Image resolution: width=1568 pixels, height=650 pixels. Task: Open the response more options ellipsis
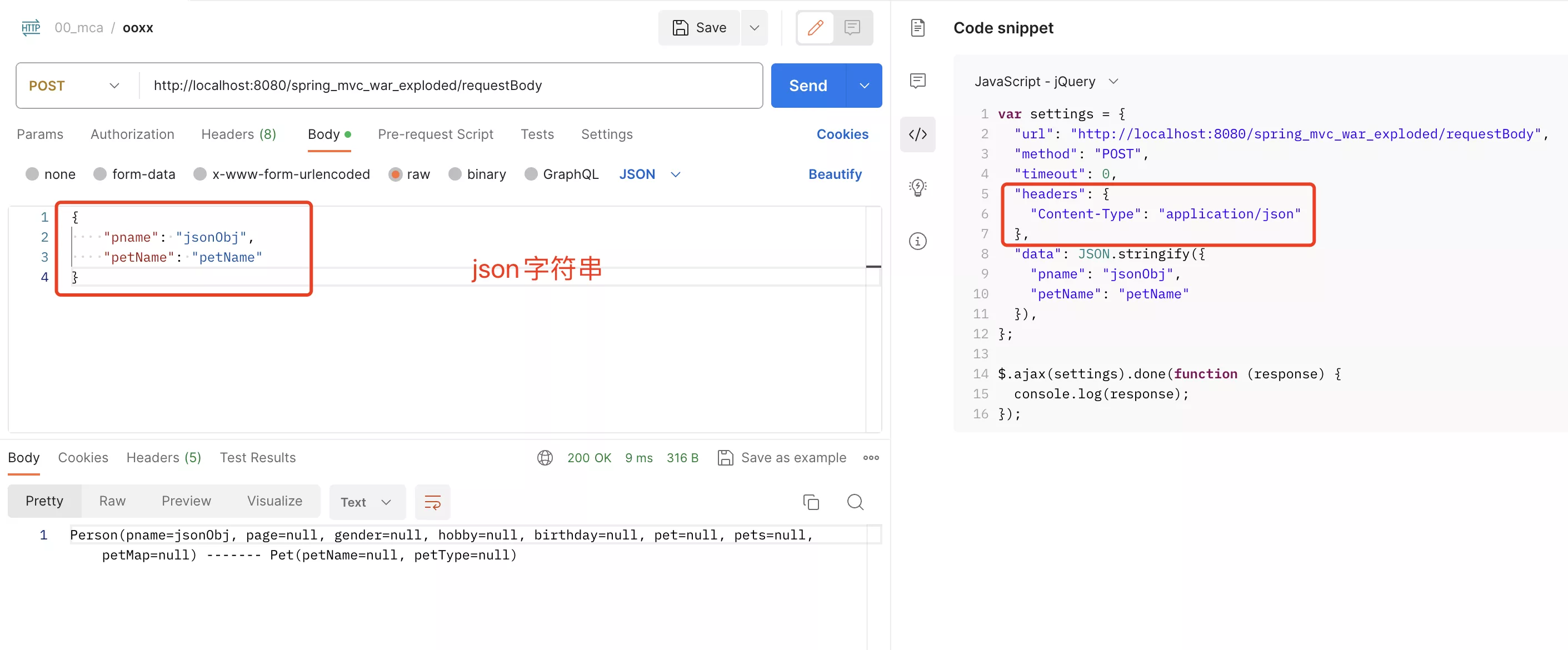[871, 458]
